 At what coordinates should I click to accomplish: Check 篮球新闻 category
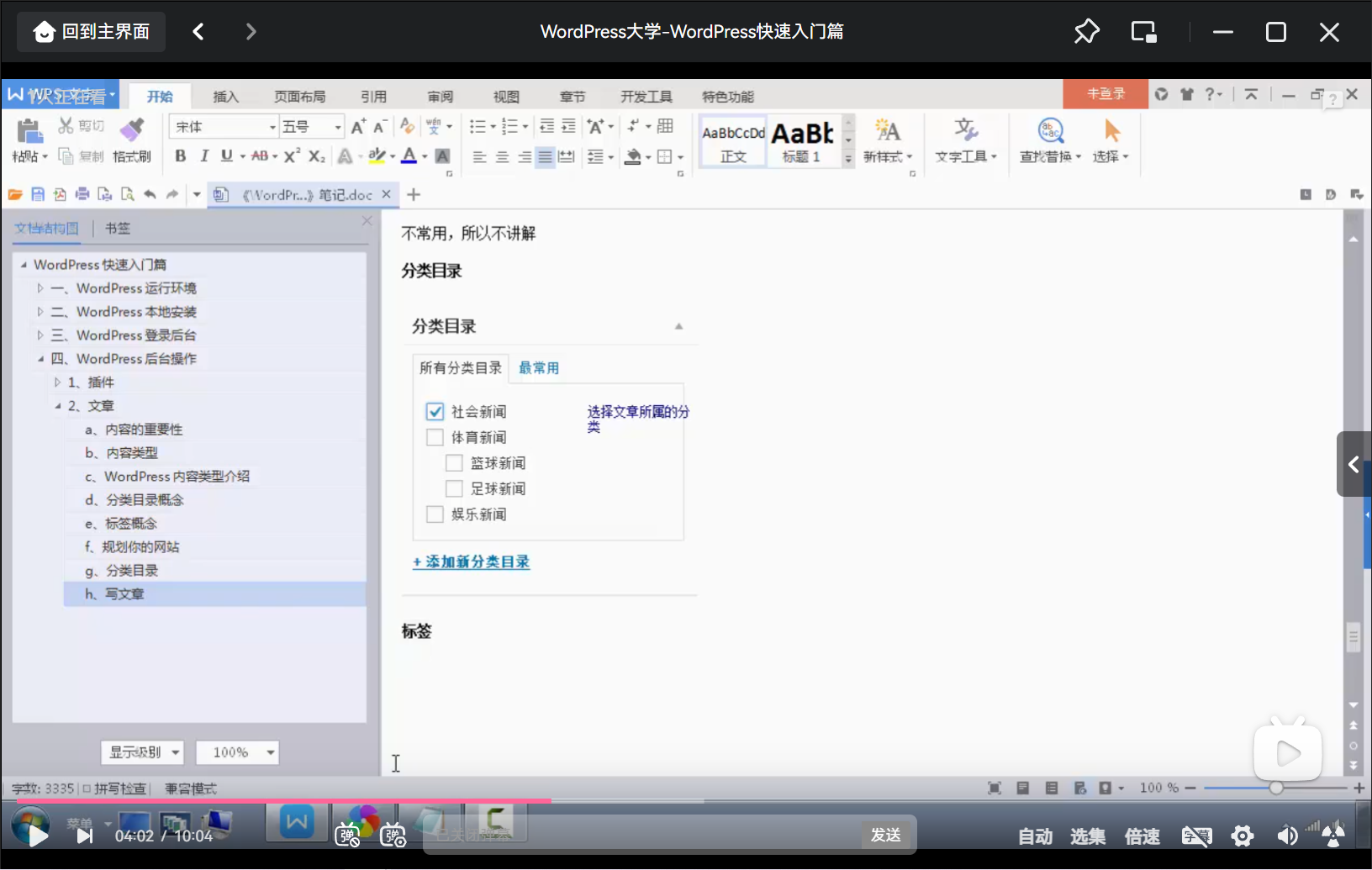pyautogui.click(x=454, y=462)
